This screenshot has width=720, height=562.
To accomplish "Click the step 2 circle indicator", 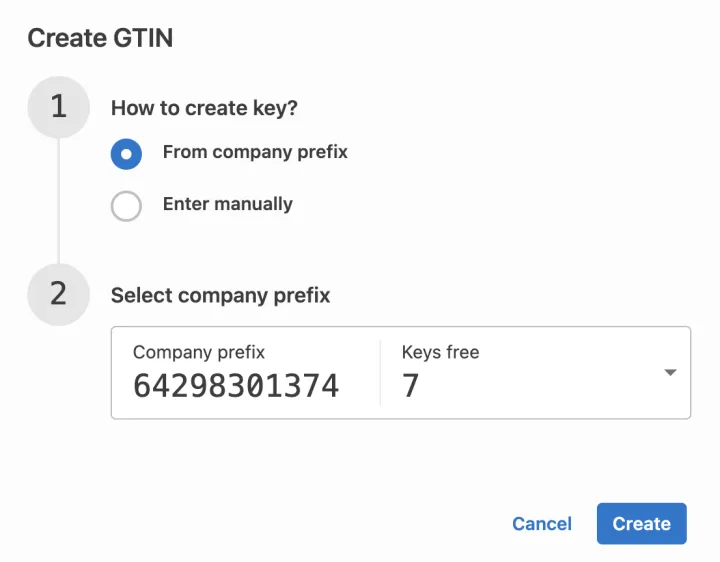I will click(59, 294).
